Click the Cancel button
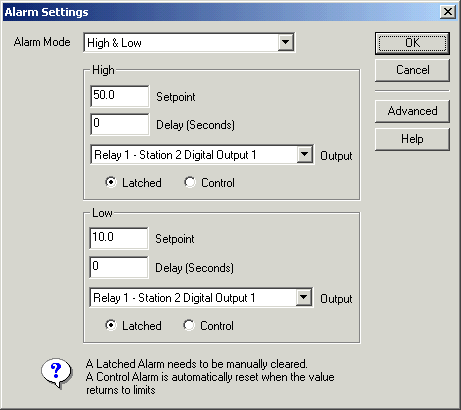This screenshot has height=410, width=461. pyautogui.click(x=412, y=70)
